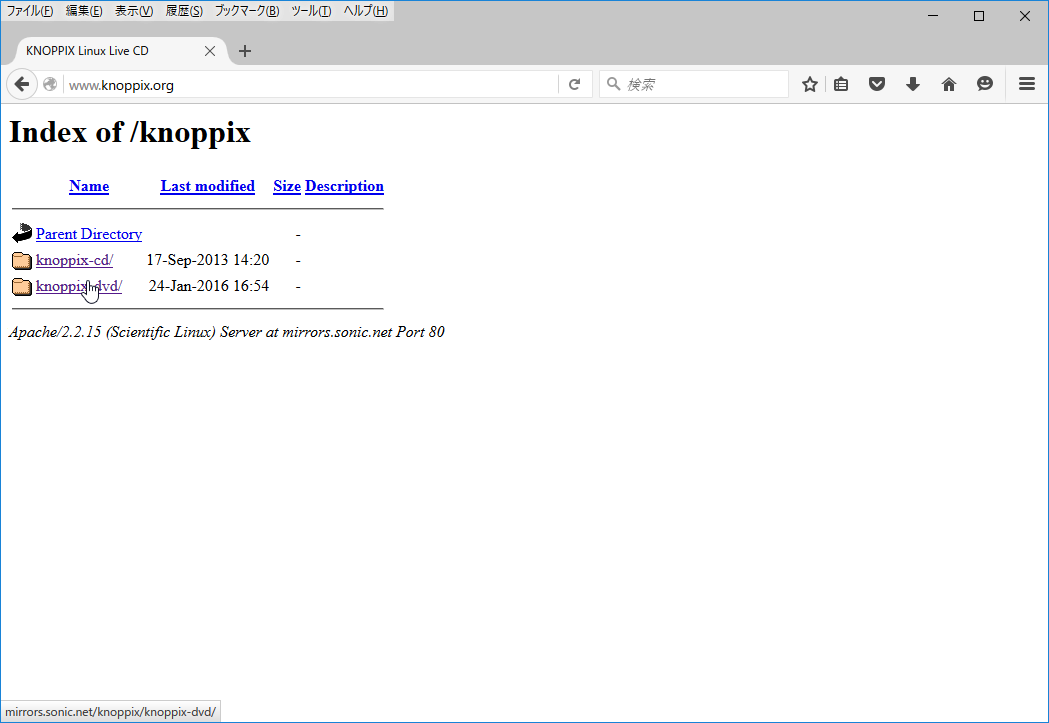This screenshot has height=723, width=1049.
Task: Save page to Pocket icon
Action: click(876, 84)
